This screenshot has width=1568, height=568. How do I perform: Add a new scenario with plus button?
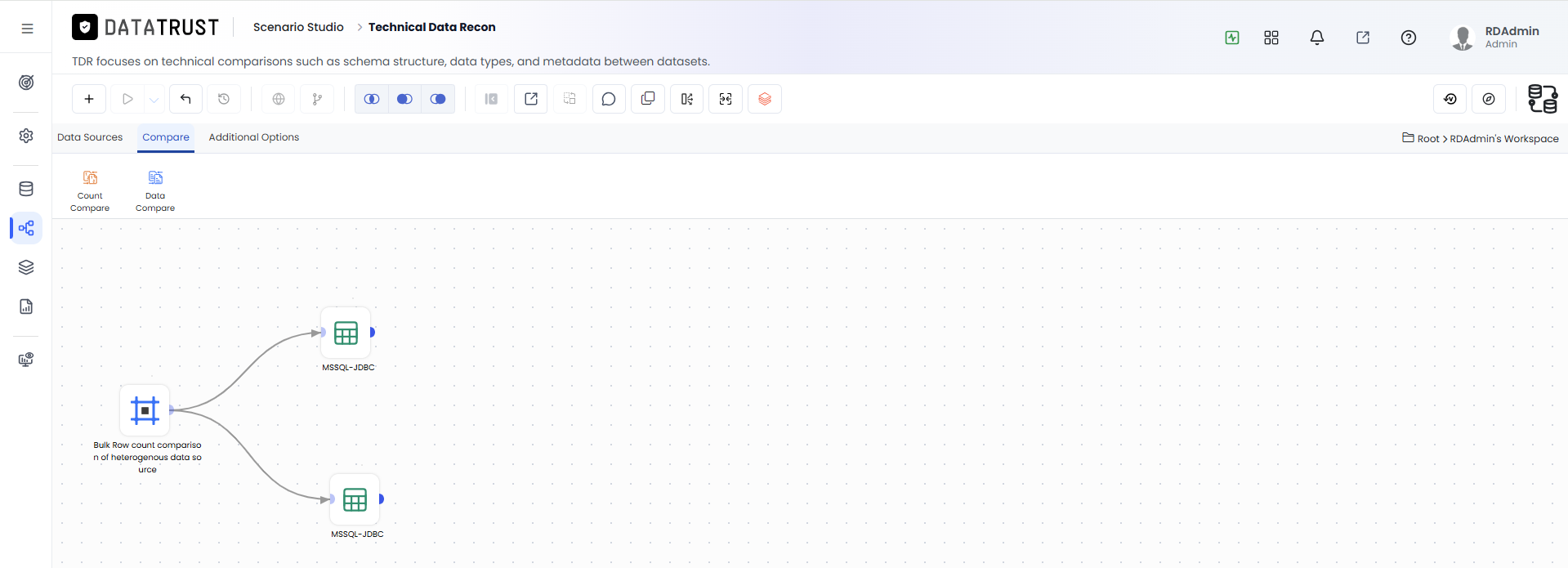pyautogui.click(x=89, y=99)
